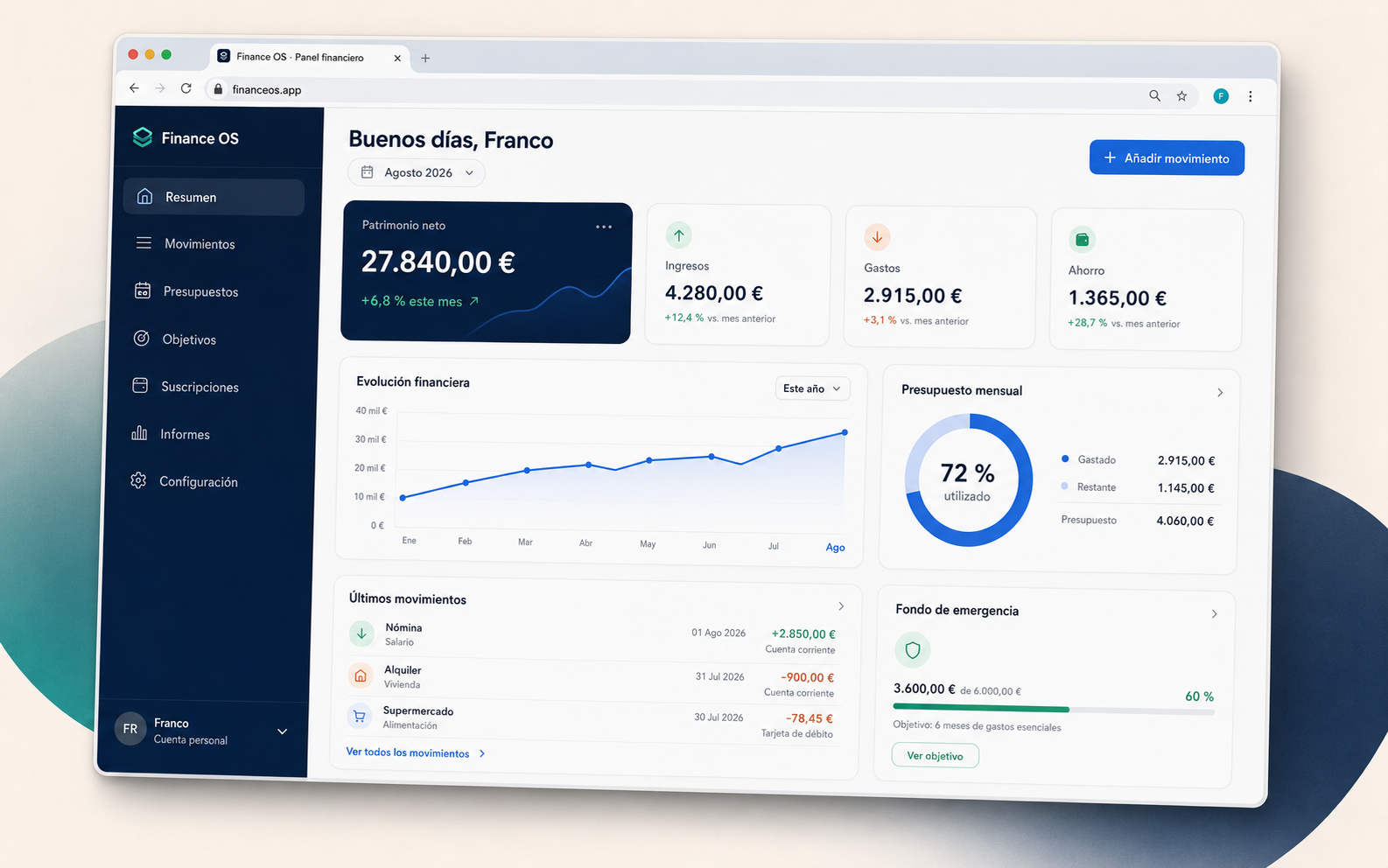Expand the Franco account menu chevron
This screenshot has height=868, width=1388.
(x=283, y=731)
